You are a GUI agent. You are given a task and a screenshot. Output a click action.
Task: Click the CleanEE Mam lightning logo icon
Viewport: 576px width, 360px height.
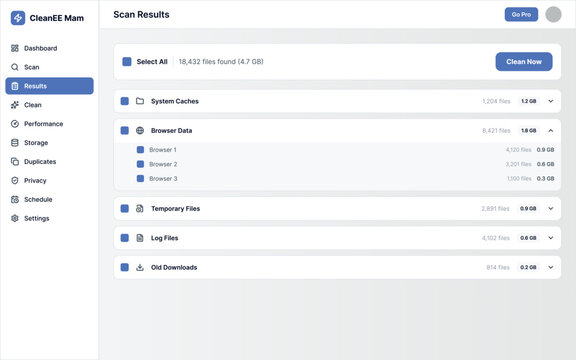coord(18,18)
